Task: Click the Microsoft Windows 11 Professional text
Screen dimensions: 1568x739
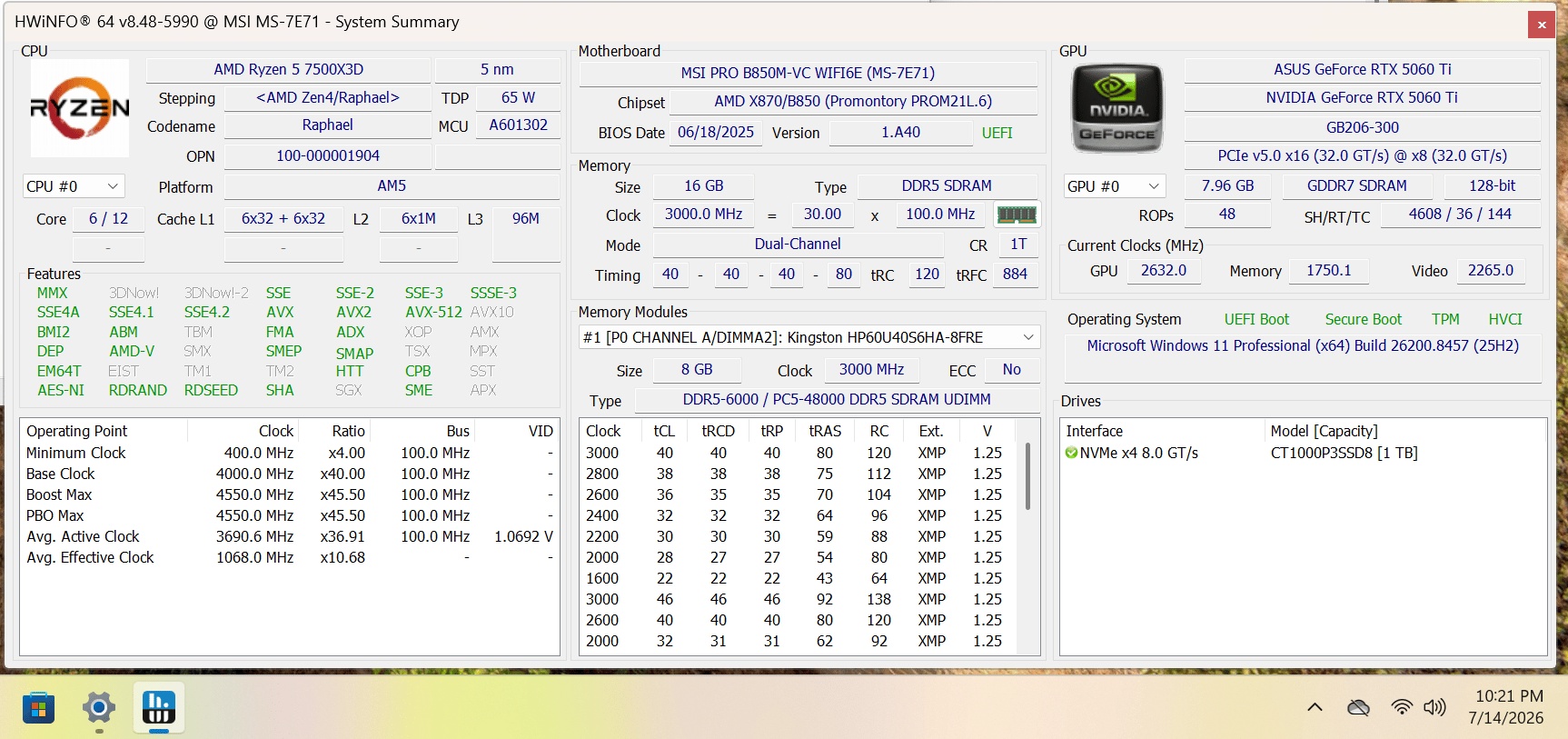Action: pyautogui.click(x=1303, y=345)
